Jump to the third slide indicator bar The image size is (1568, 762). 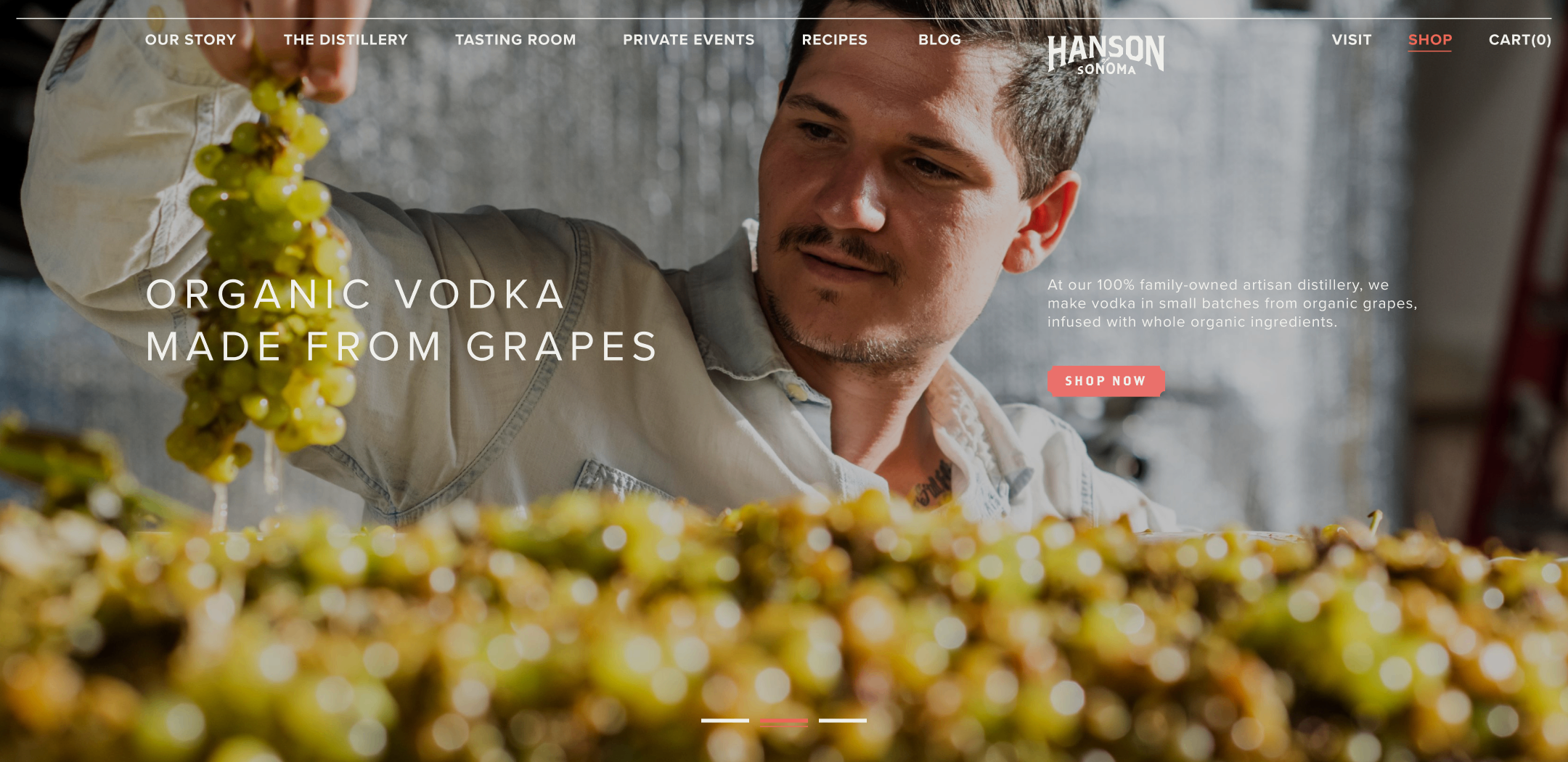(843, 721)
